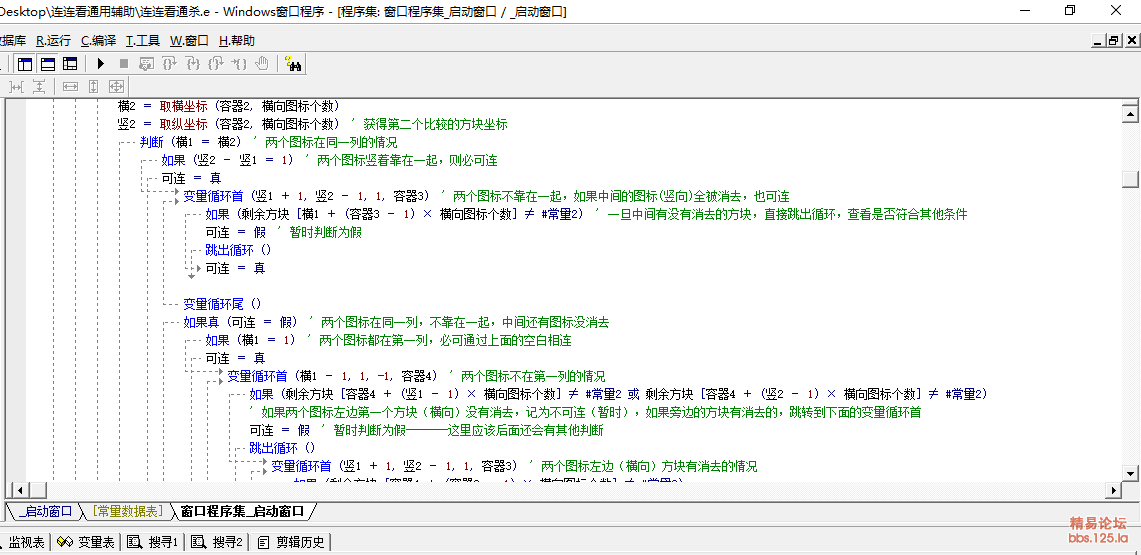Click the binoculars help search icon

[x=293, y=64]
